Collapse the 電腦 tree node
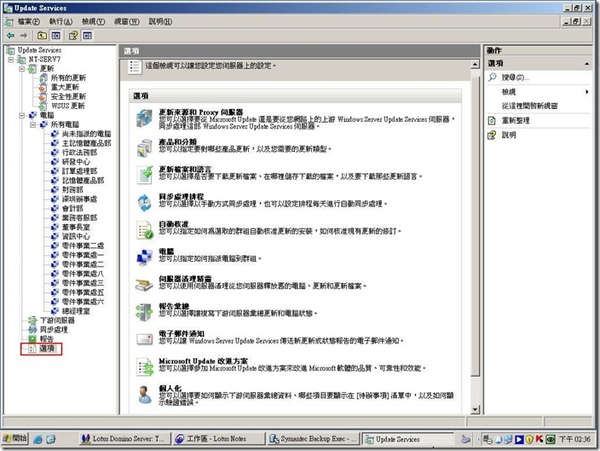The image size is (600, 451). (x=22, y=115)
